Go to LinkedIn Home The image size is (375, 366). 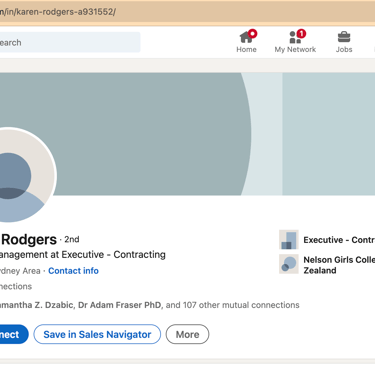point(246,42)
